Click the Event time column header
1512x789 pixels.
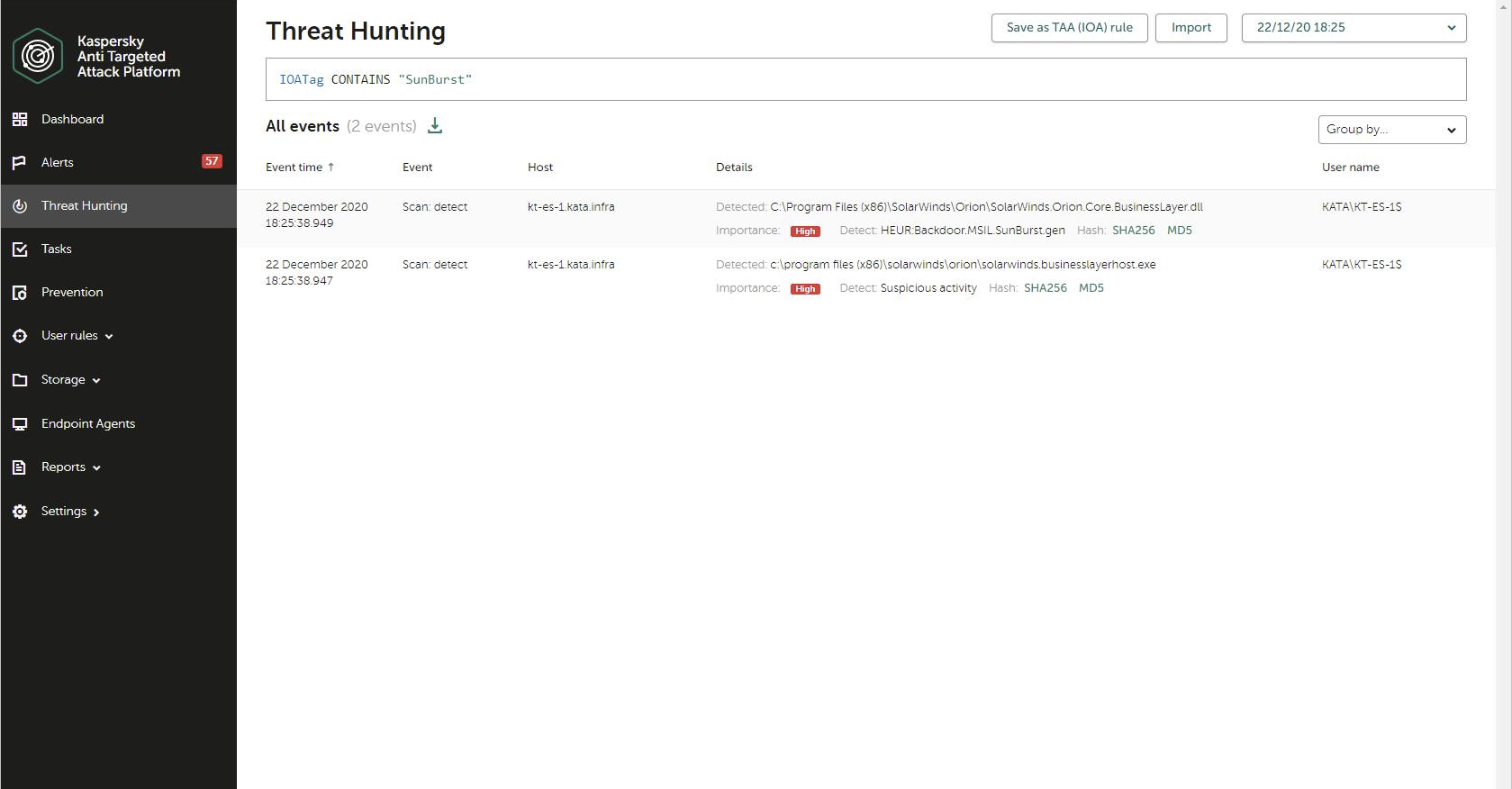click(294, 167)
